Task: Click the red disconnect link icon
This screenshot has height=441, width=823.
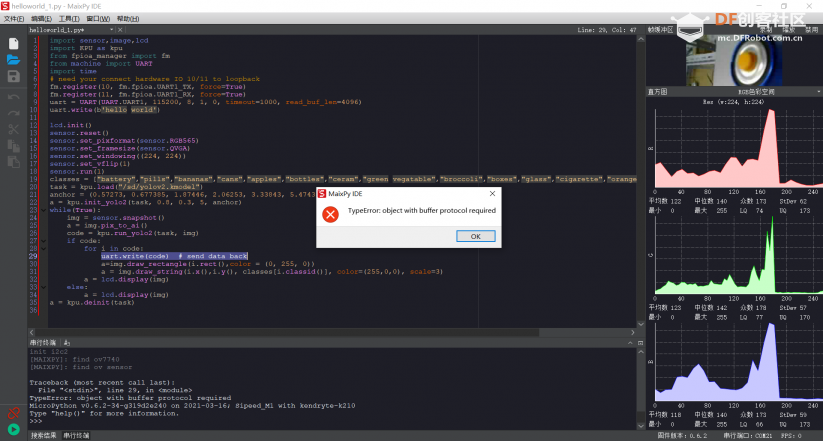Action: click(x=14, y=413)
